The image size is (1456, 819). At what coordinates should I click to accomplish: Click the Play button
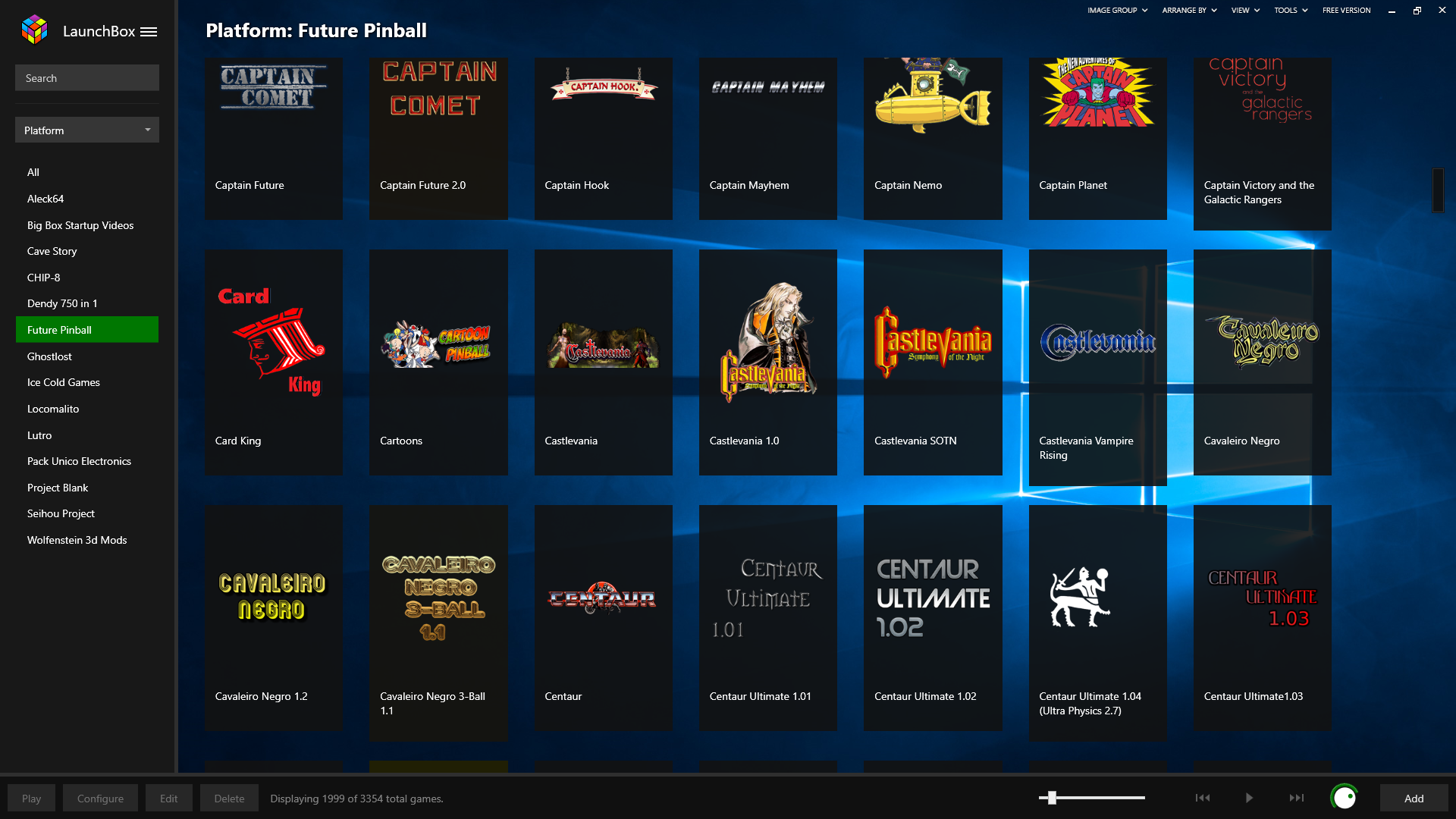tap(31, 798)
